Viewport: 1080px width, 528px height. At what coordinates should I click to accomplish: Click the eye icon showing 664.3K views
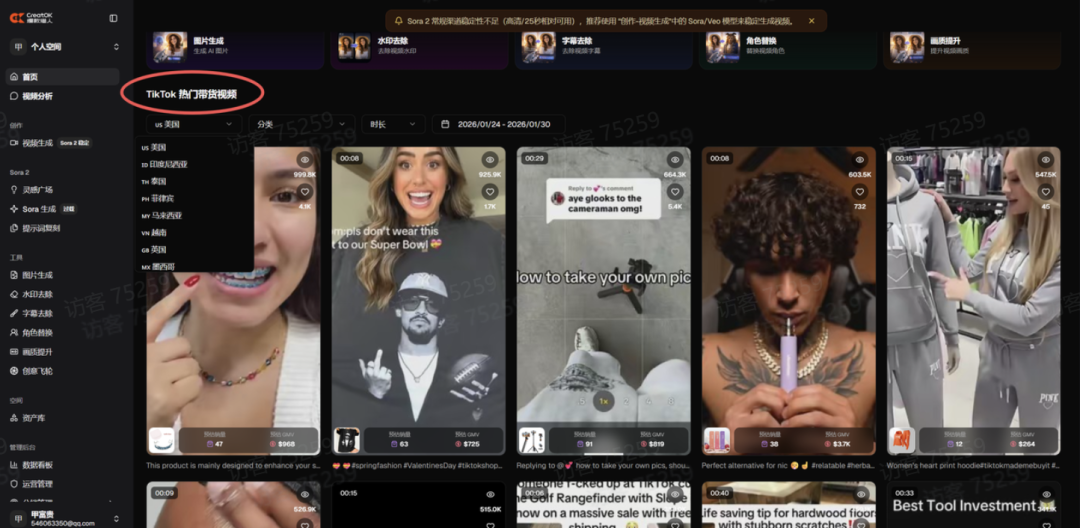(675, 160)
